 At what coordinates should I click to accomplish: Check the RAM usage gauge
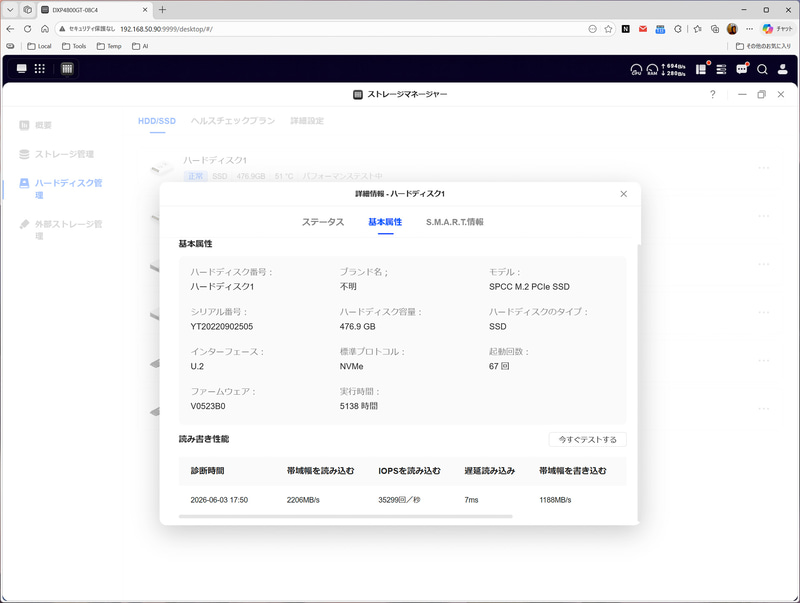click(x=652, y=69)
